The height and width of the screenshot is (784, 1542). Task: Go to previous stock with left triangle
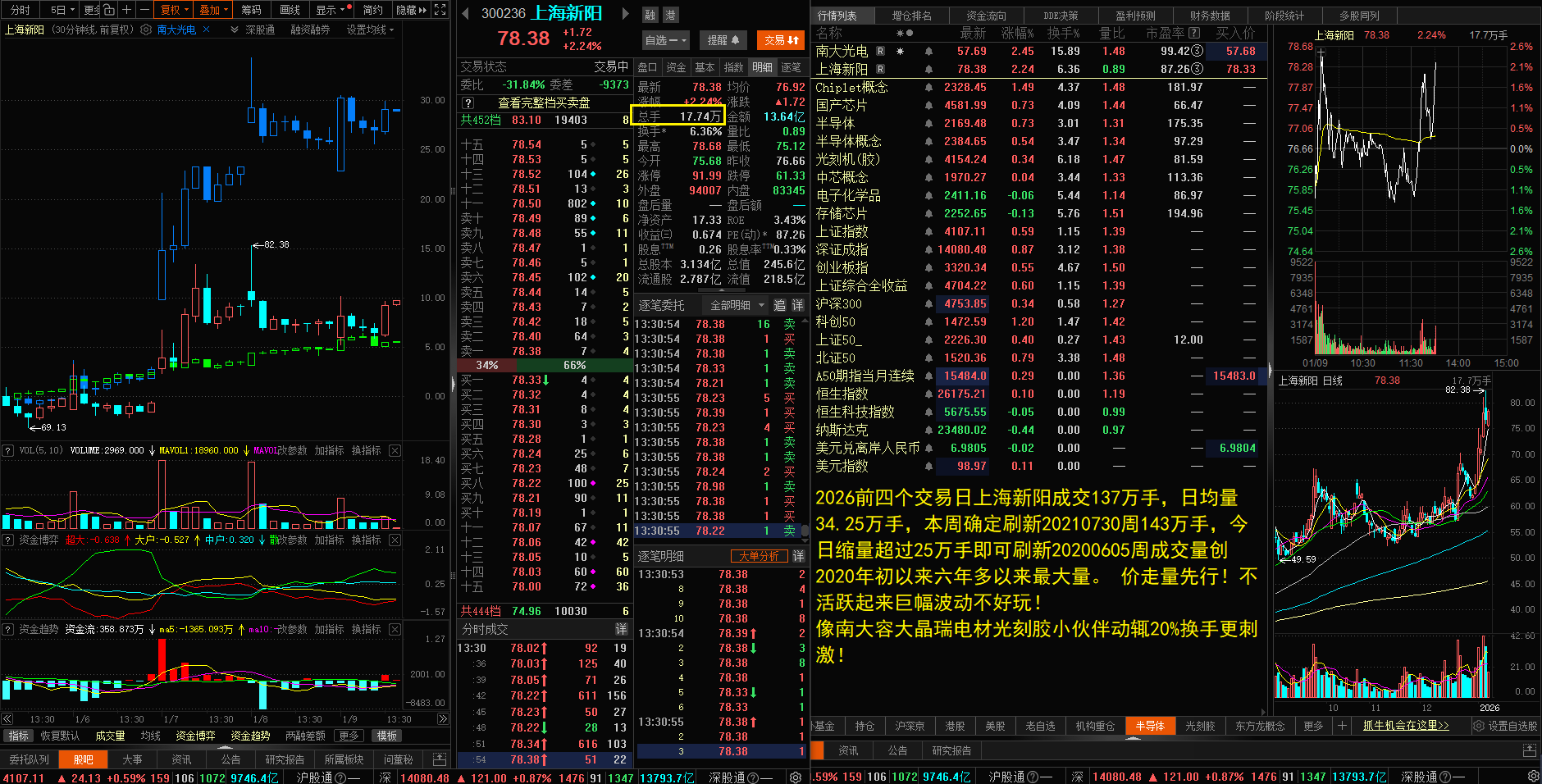[465, 13]
